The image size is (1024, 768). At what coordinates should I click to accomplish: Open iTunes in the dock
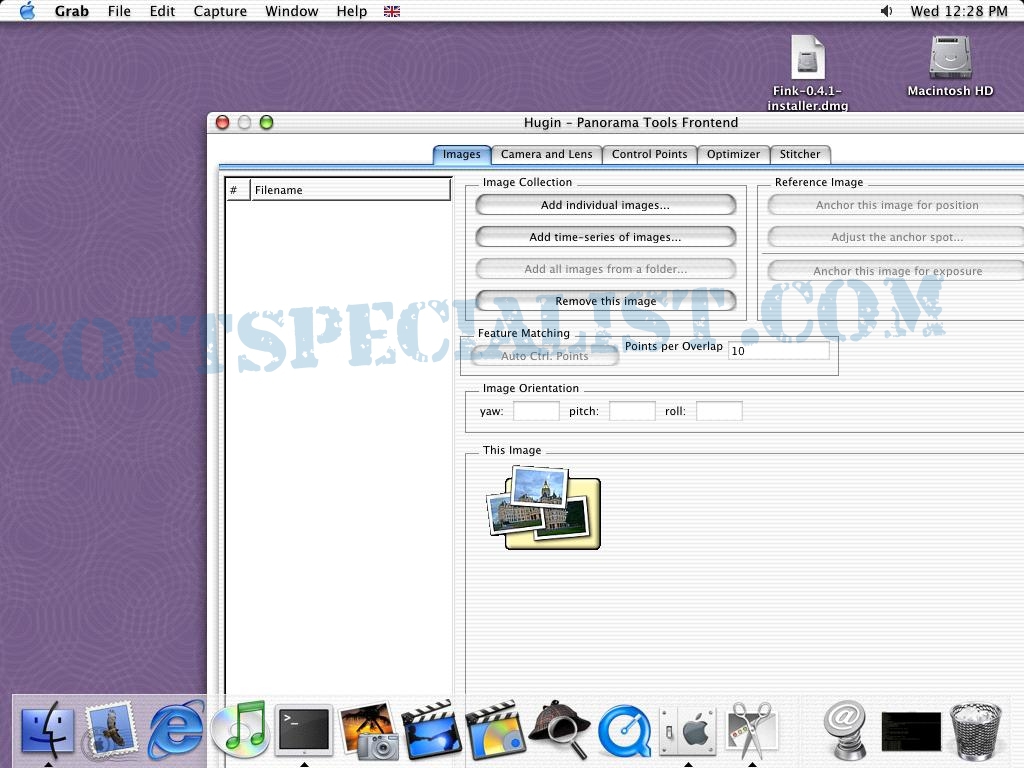click(240, 730)
